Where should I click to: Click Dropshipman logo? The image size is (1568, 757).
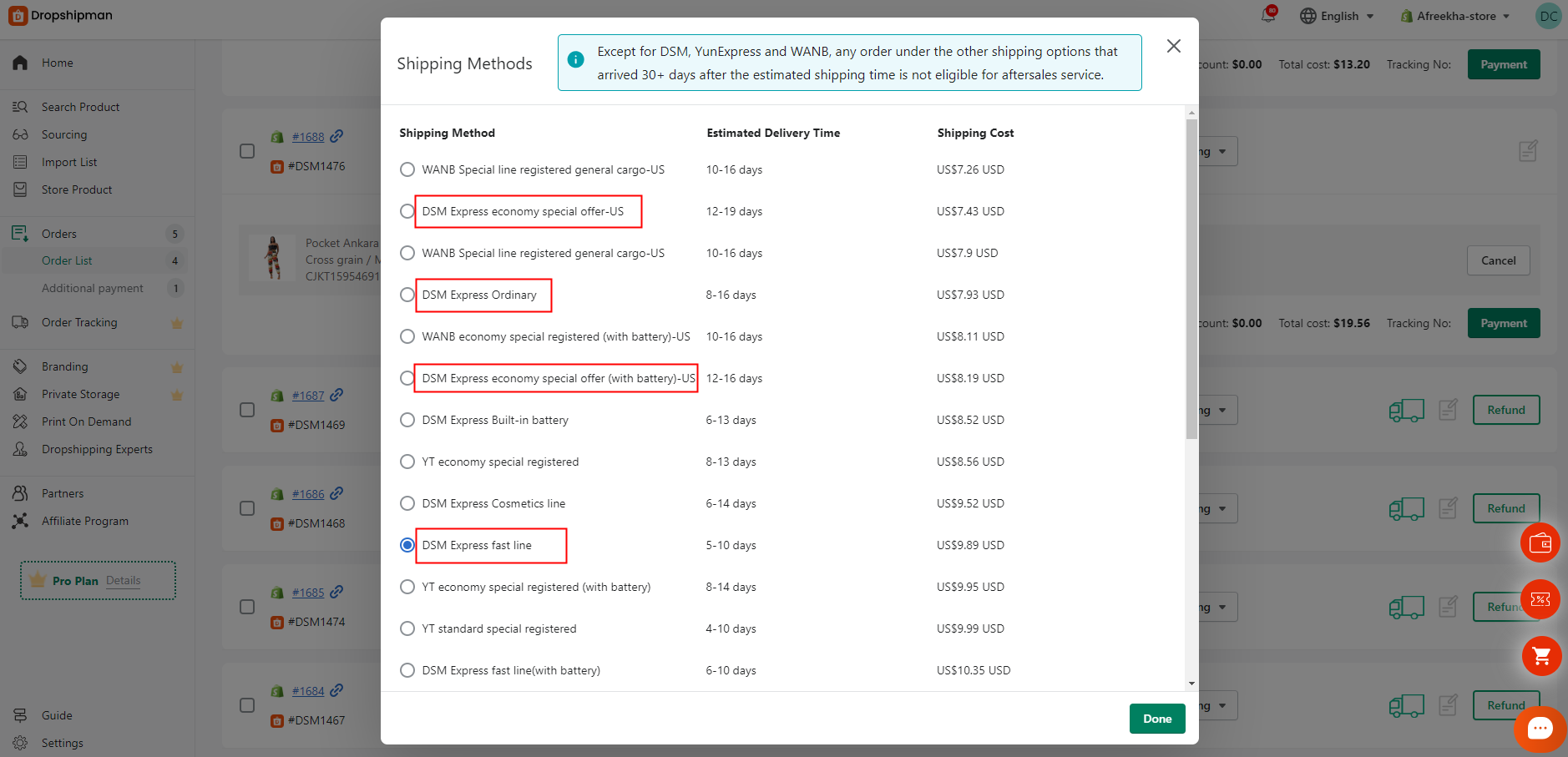tap(60, 15)
